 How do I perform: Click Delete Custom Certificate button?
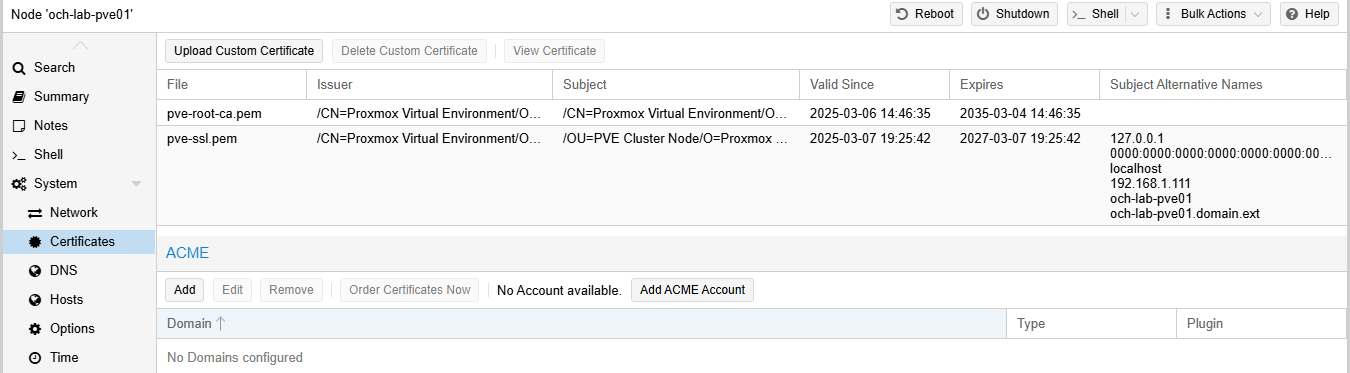[x=410, y=51]
